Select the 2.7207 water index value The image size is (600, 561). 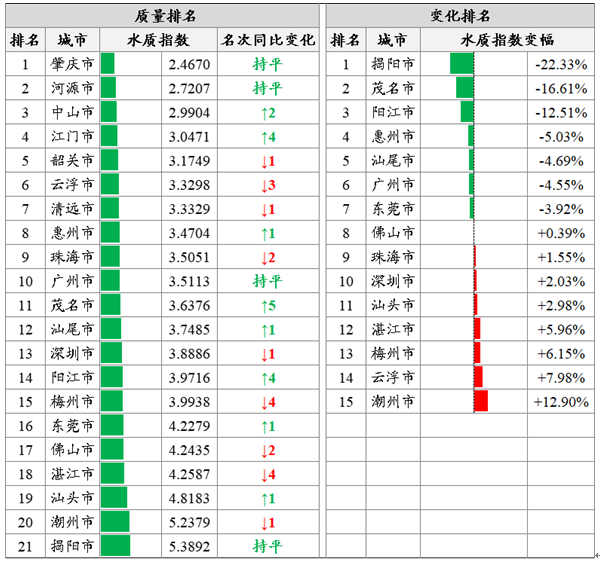click(187, 88)
